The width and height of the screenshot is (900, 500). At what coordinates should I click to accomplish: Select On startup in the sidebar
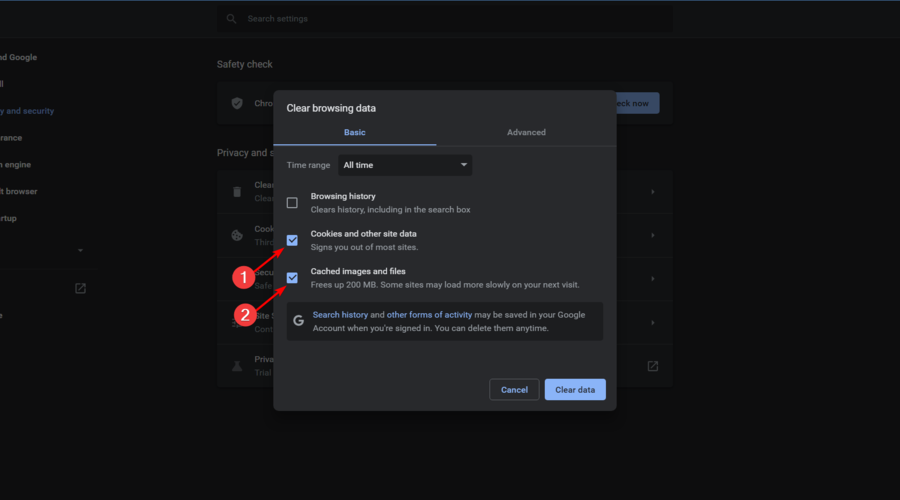tap(8, 218)
